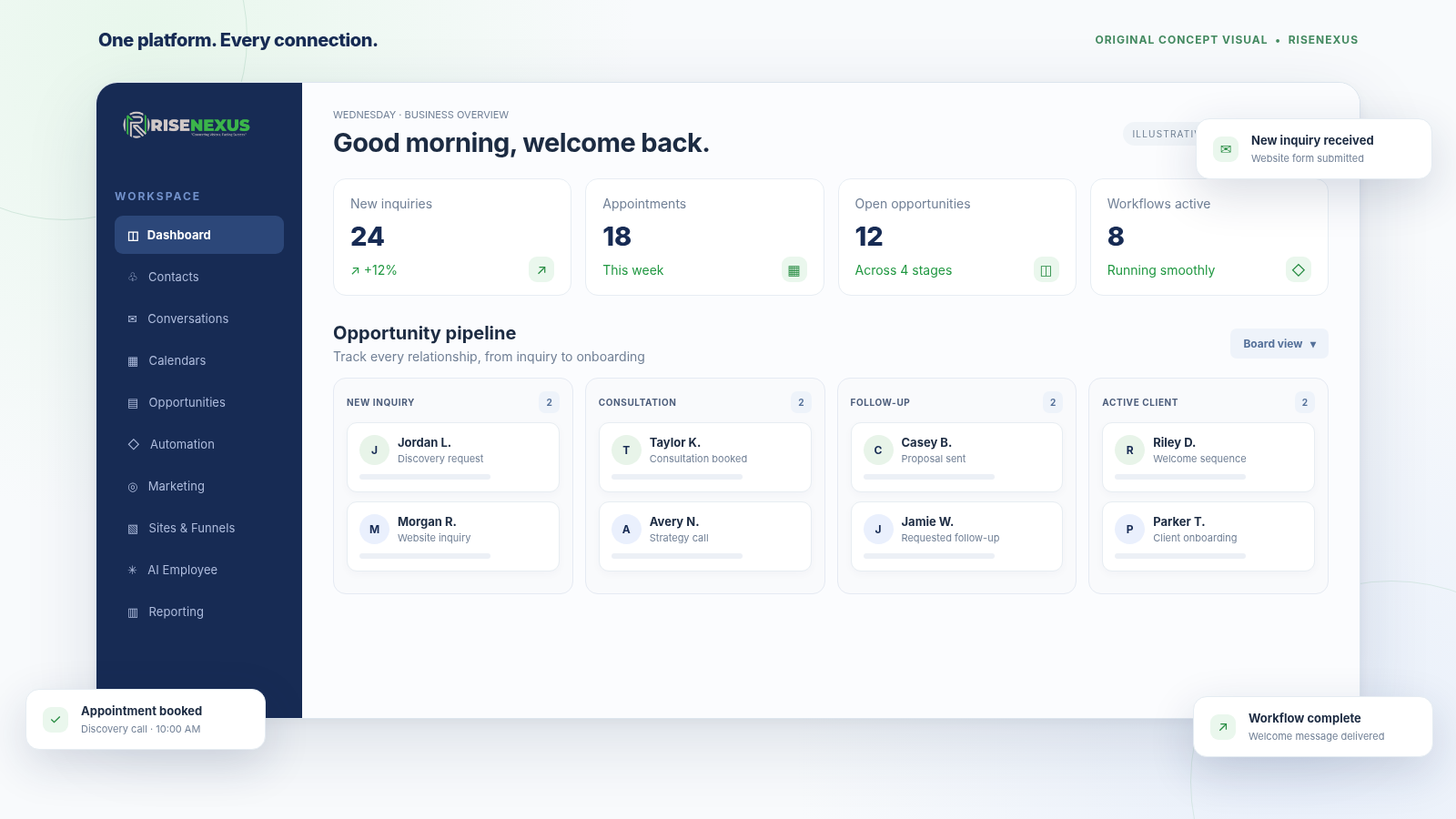This screenshot has width=1456, height=819.
Task: Click the P avatar on Parker T. card
Action: pos(1129,529)
